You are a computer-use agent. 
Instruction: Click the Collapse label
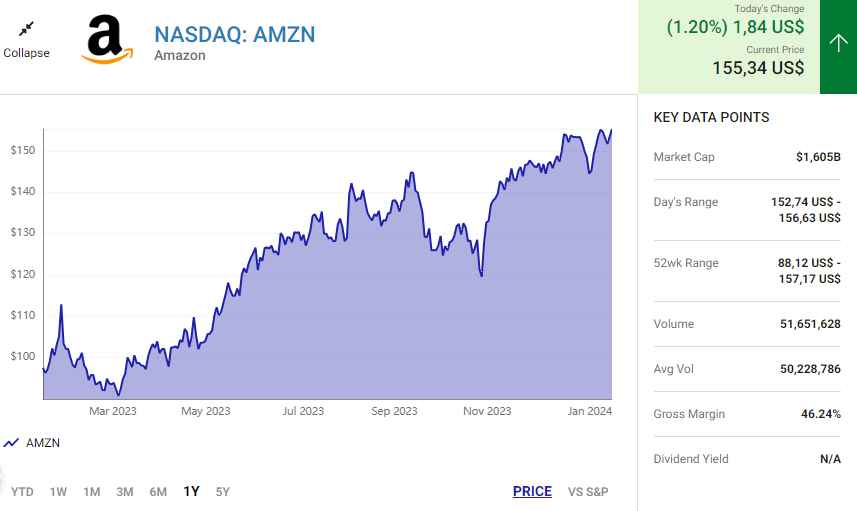click(26, 53)
